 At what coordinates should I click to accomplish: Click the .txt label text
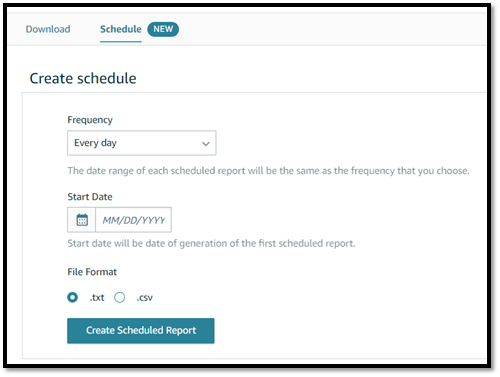pos(97,297)
